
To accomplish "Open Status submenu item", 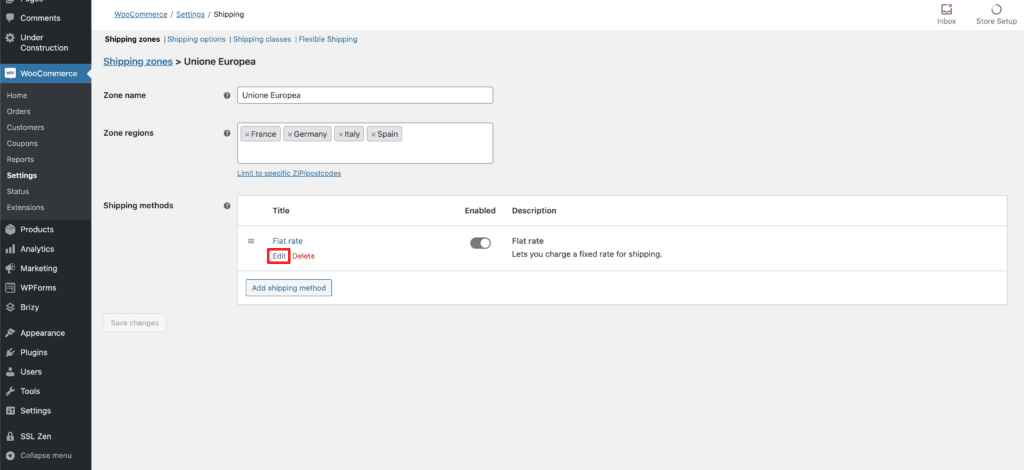I will click(x=18, y=191).
